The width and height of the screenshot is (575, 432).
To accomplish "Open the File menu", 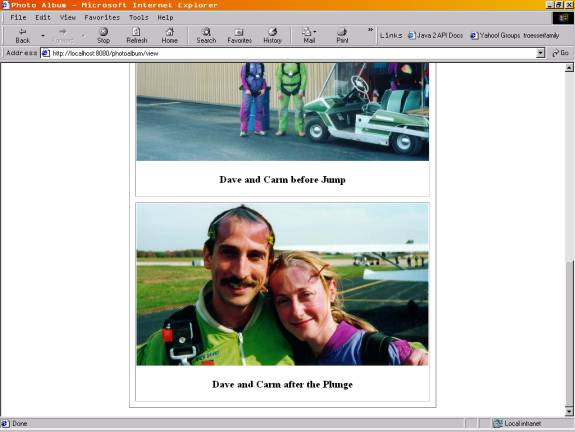I will (18, 17).
